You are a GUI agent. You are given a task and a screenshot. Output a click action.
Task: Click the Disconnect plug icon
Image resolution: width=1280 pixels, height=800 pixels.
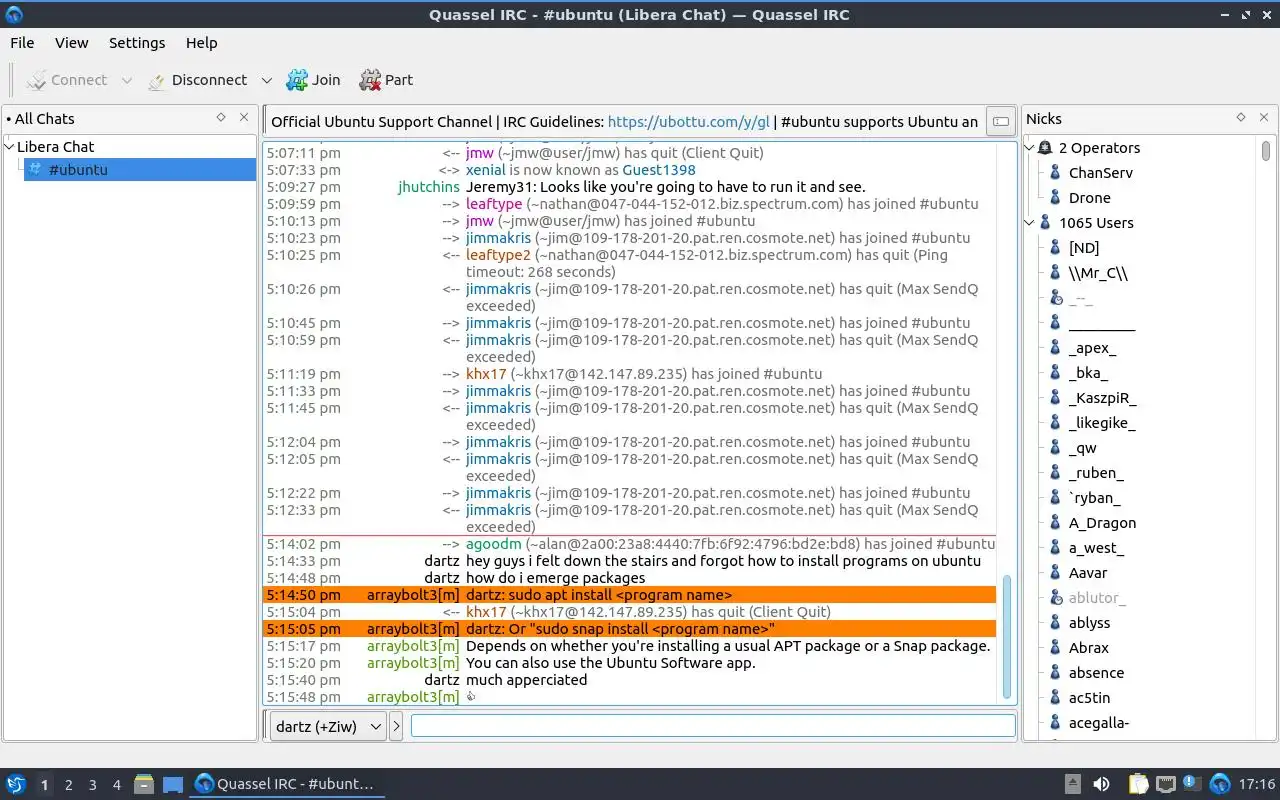[x=156, y=80]
